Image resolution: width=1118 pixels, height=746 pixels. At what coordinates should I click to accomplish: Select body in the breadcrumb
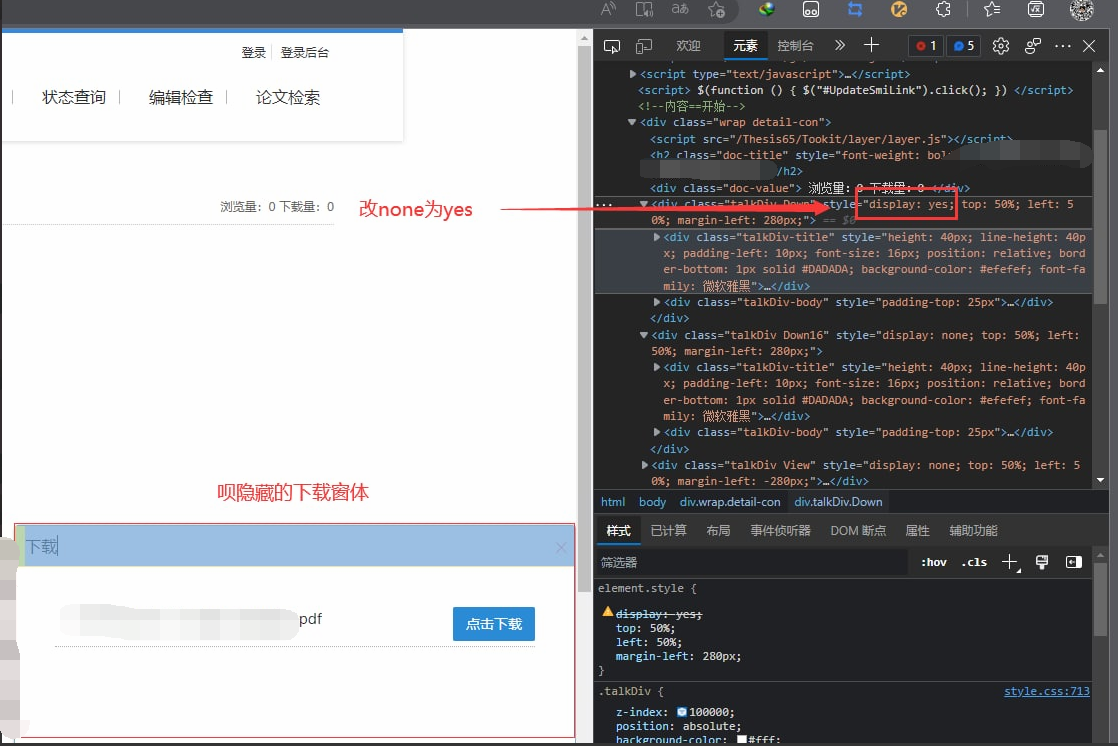point(652,502)
